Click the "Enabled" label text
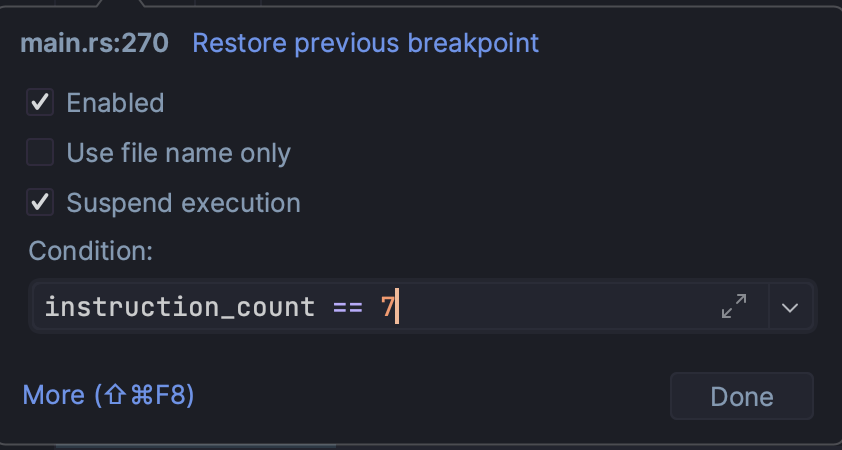 tap(115, 103)
